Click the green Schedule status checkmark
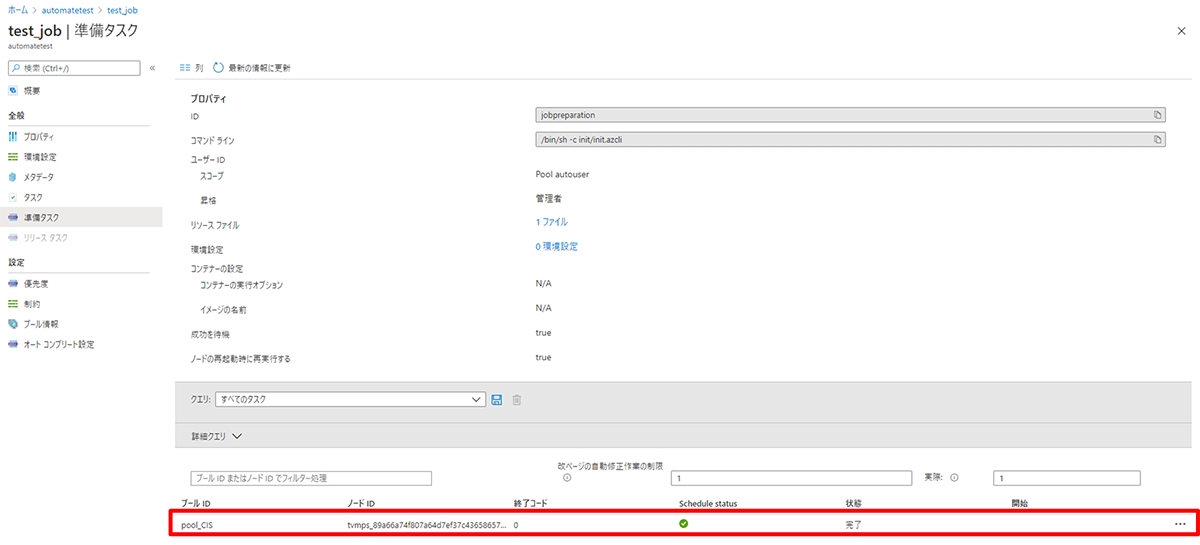 tap(684, 523)
